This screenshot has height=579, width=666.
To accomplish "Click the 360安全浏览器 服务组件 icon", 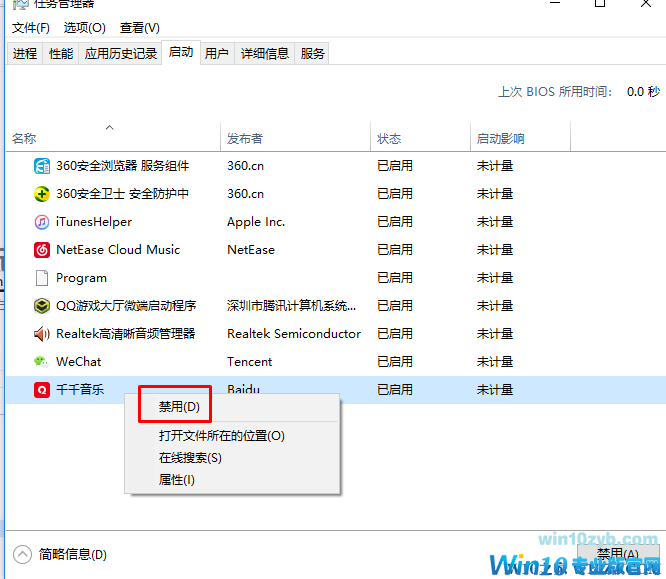I will [x=42, y=166].
